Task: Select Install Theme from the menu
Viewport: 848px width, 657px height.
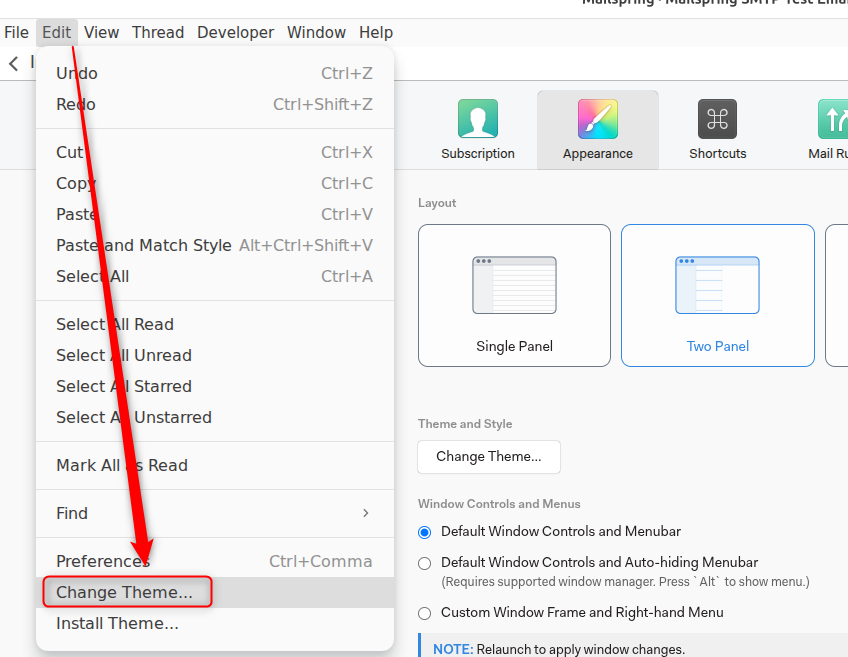Action: pyautogui.click(x=118, y=624)
